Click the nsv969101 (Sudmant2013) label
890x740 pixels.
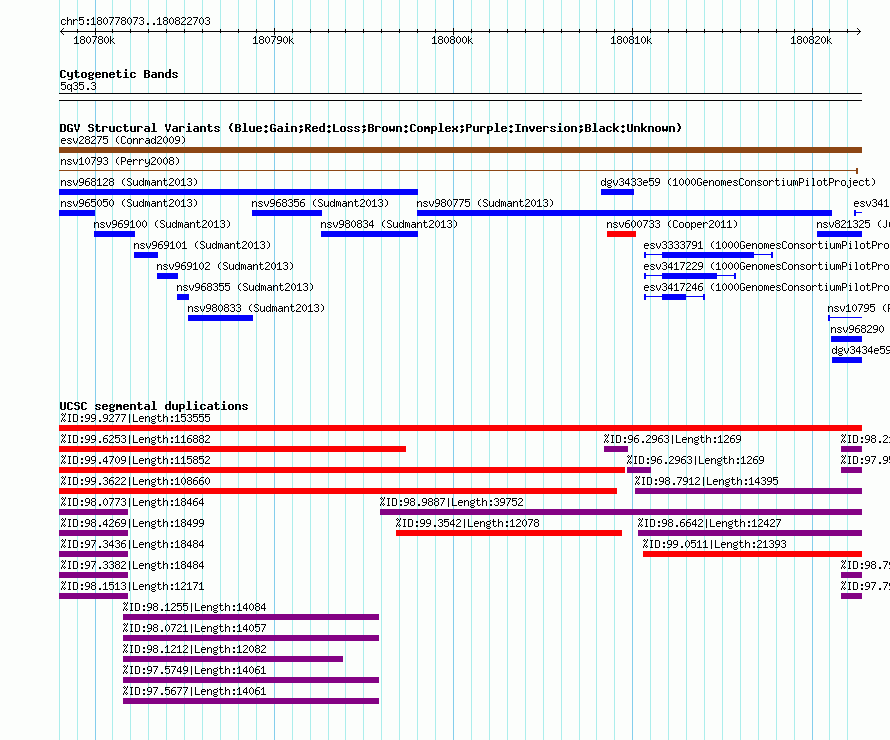point(202,245)
